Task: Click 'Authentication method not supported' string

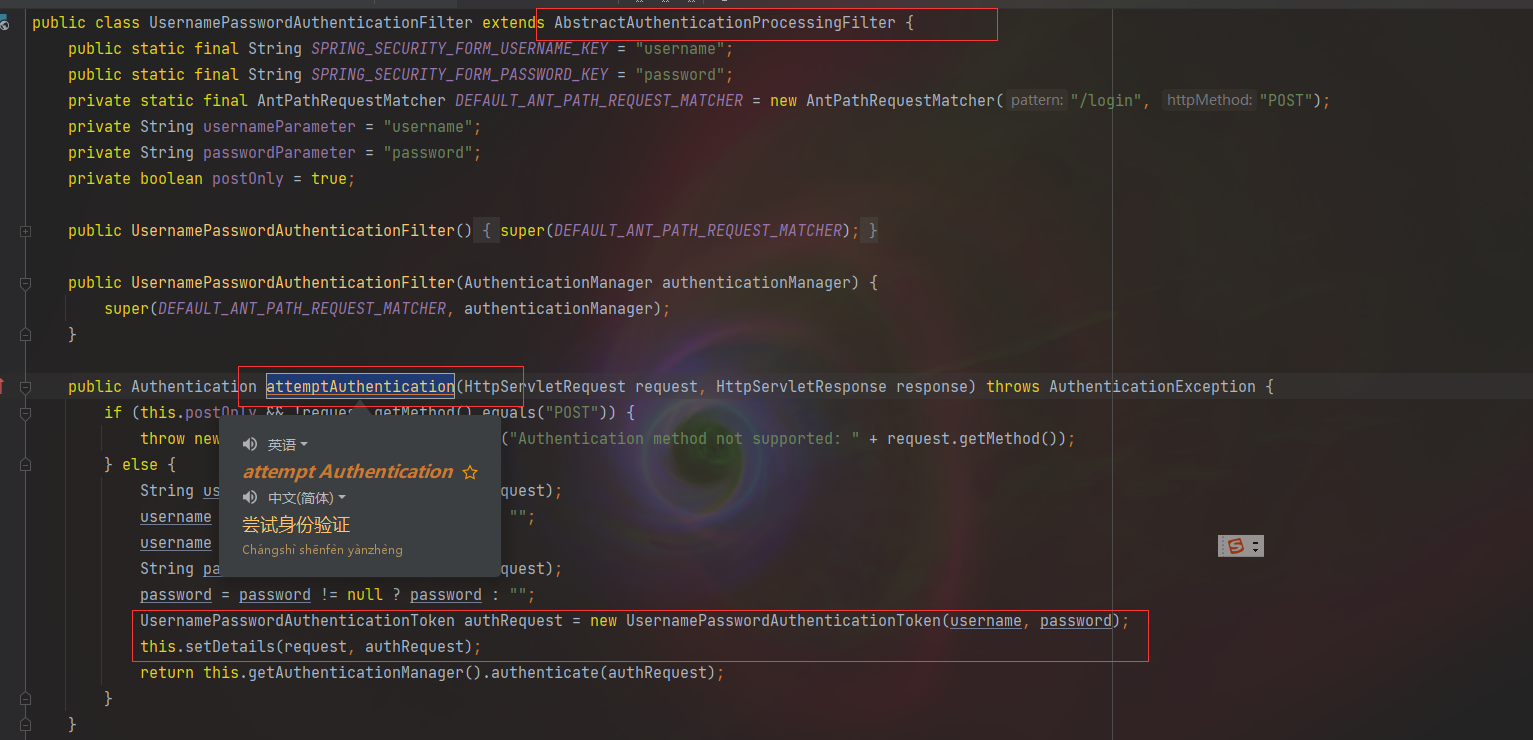Action: [x=684, y=439]
